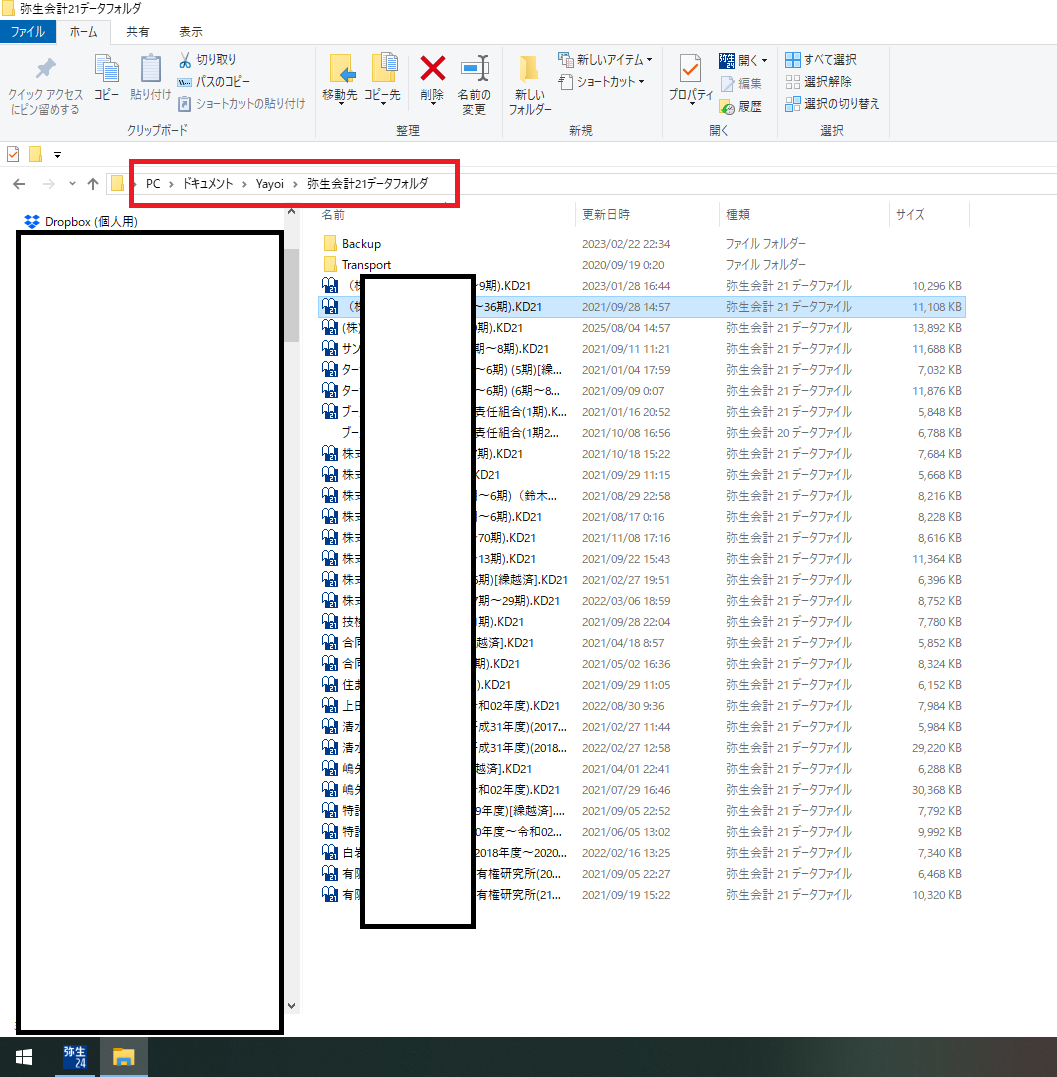Viewport: 1057px width, 1077px height.
Task: Click Paste shortcut (ショートカットの貼り付け)
Action: point(242,104)
